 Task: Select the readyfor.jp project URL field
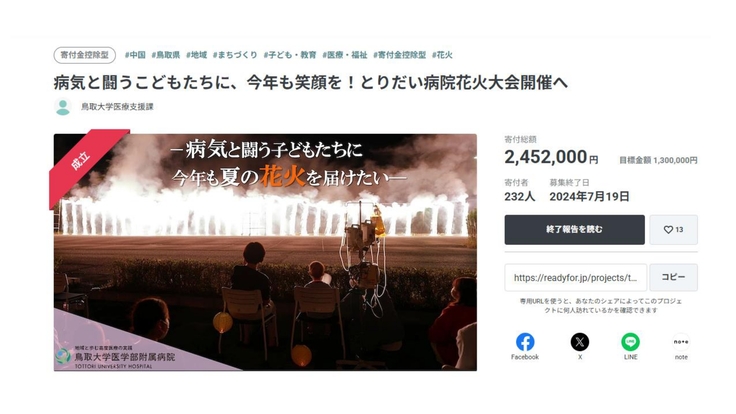pyautogui.click(x=575, y=277)
